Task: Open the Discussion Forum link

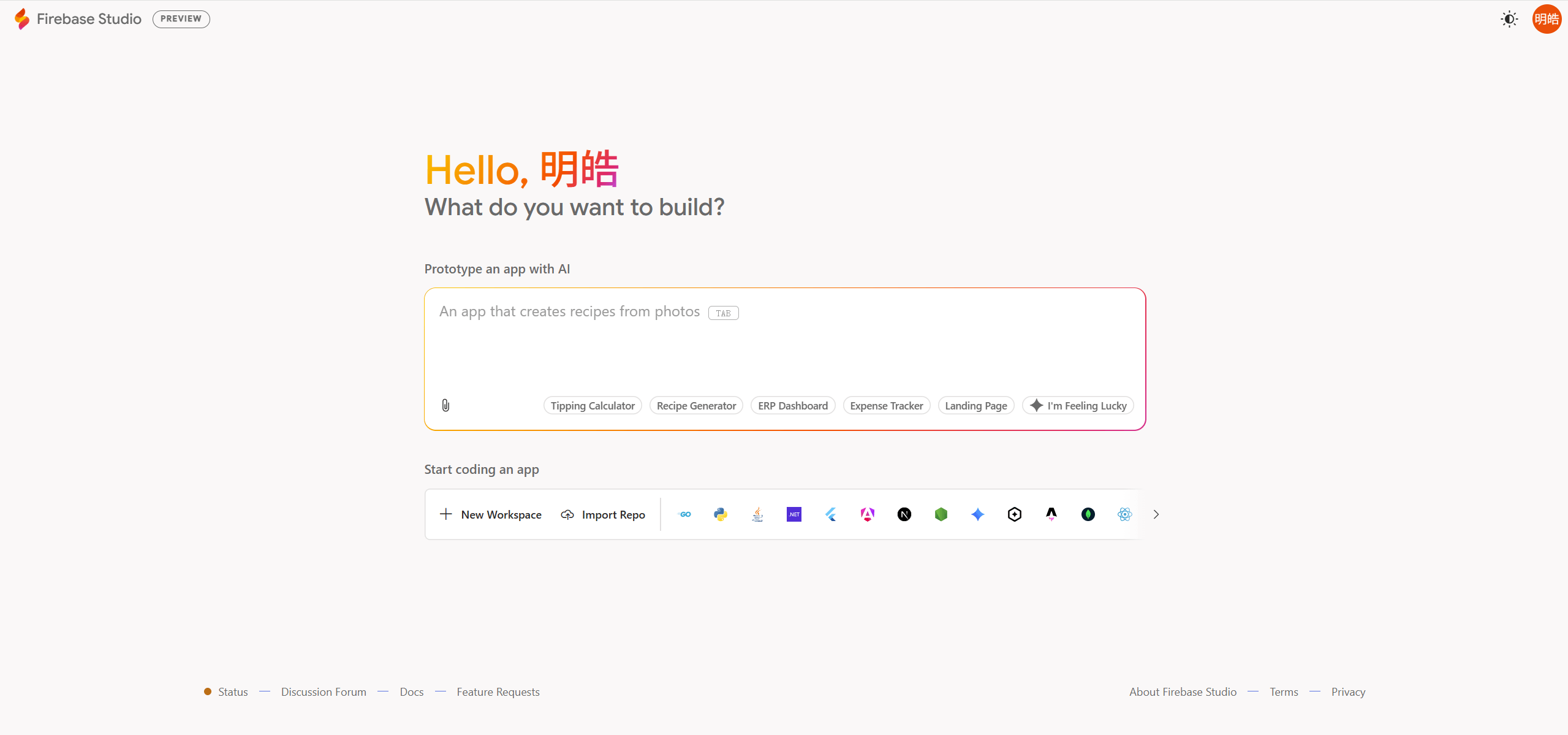Action: 323,691
